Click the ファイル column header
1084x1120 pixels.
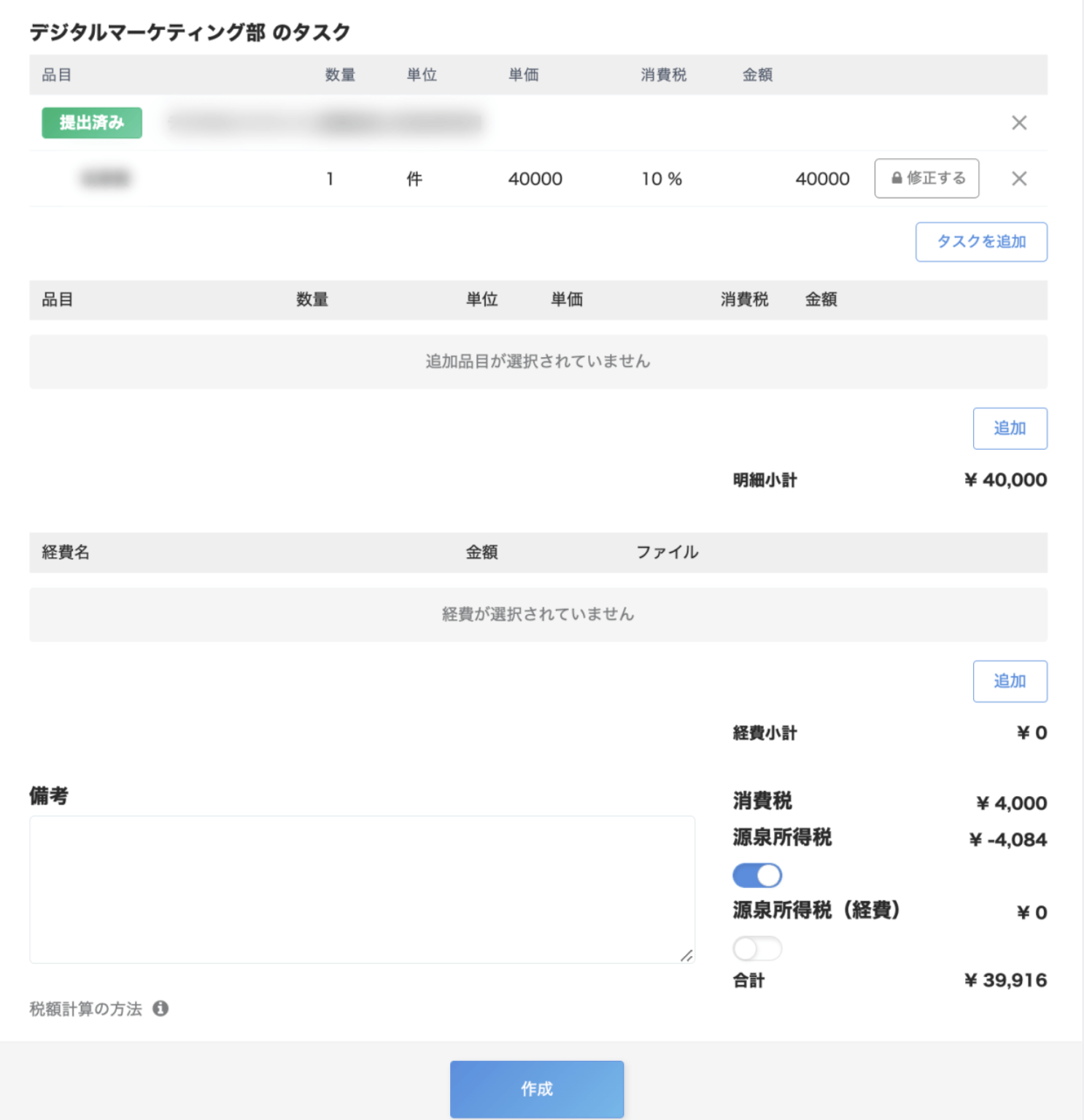click(x=667, y=552)
